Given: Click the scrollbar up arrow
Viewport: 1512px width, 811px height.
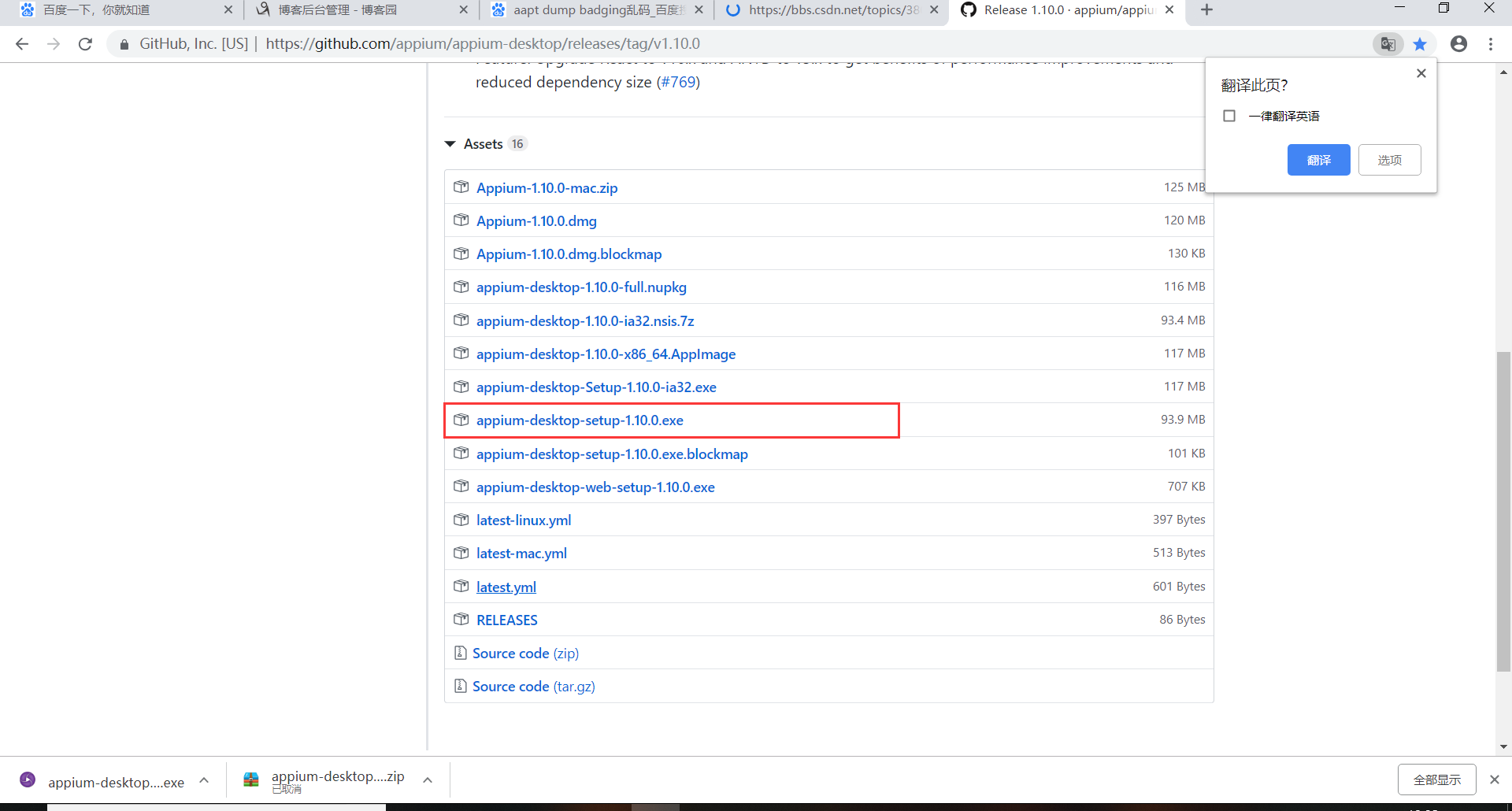Looking at the screenshot, I should point(1503,72).
